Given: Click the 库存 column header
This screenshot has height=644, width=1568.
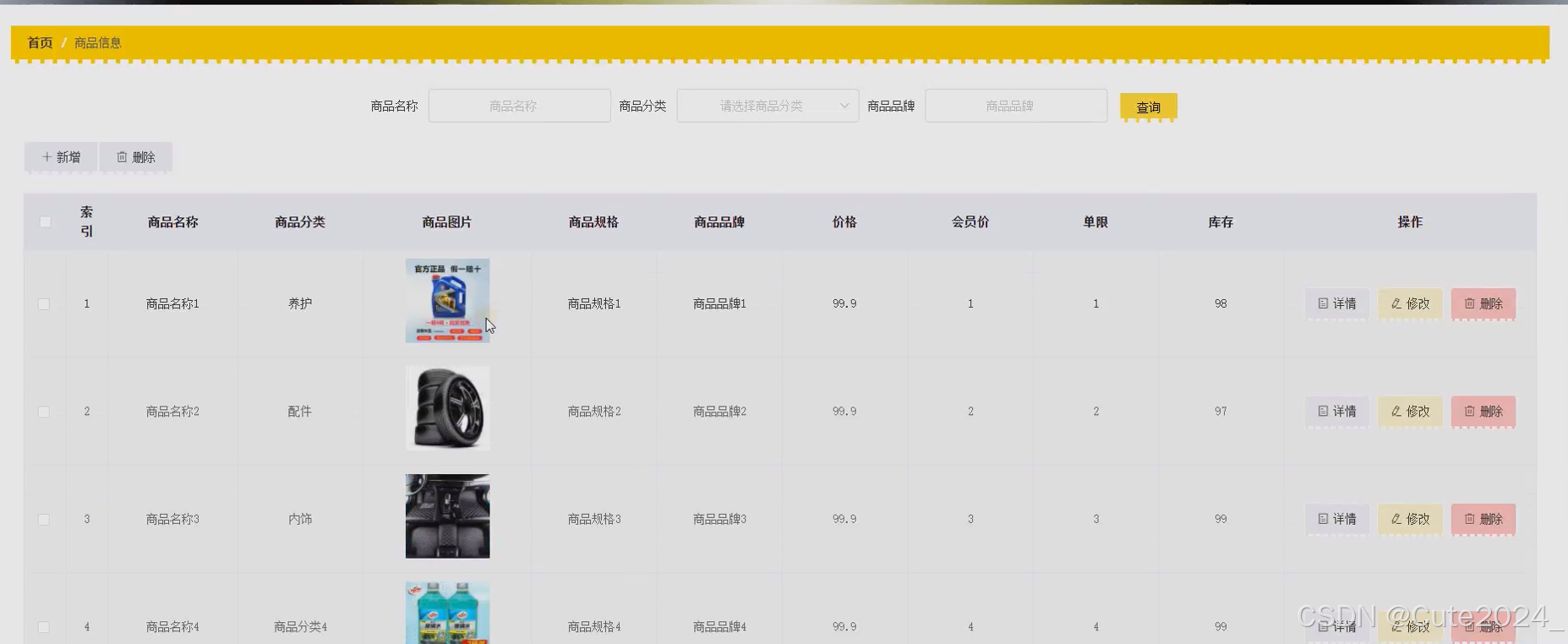Looking at the screenshot, I should coord(1221,222).
